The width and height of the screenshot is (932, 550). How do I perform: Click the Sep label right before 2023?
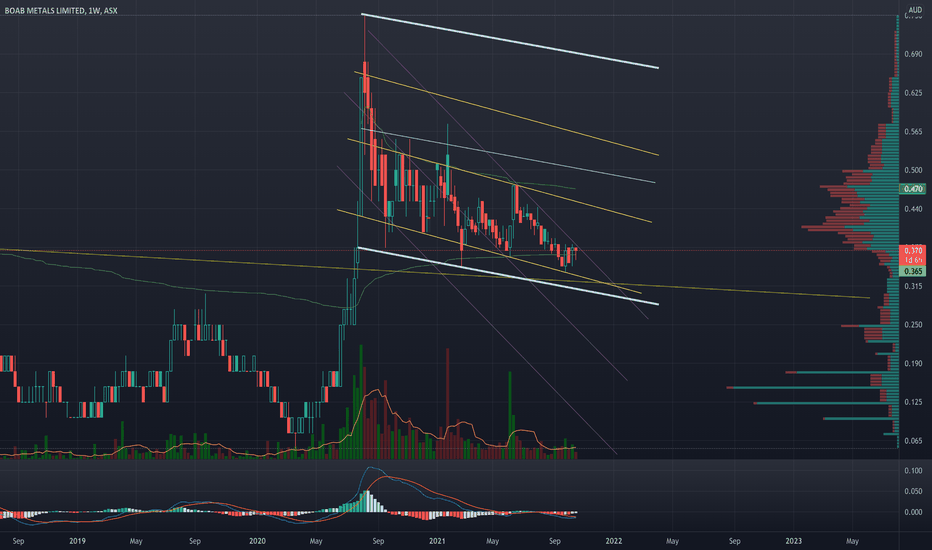(735, 541)
